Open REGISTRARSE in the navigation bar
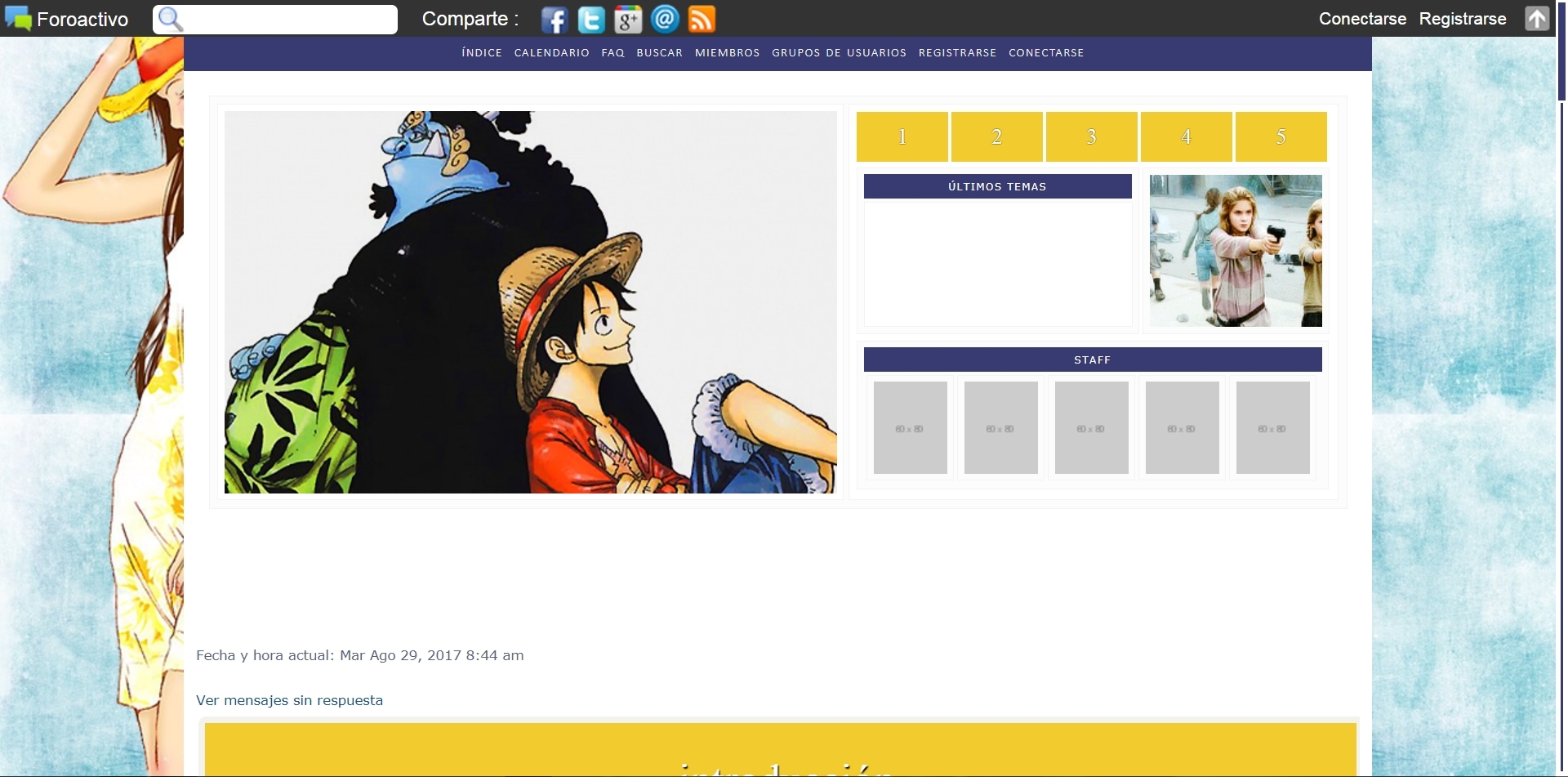This screenshot has height=777, width=1568. [958, 52]
